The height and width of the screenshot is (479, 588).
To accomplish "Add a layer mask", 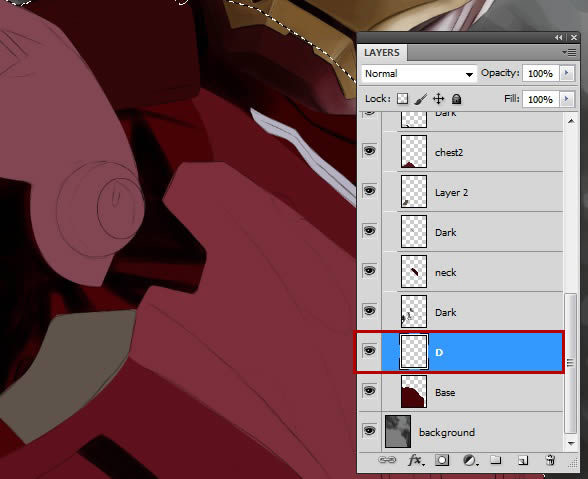I will click(442, 460).
